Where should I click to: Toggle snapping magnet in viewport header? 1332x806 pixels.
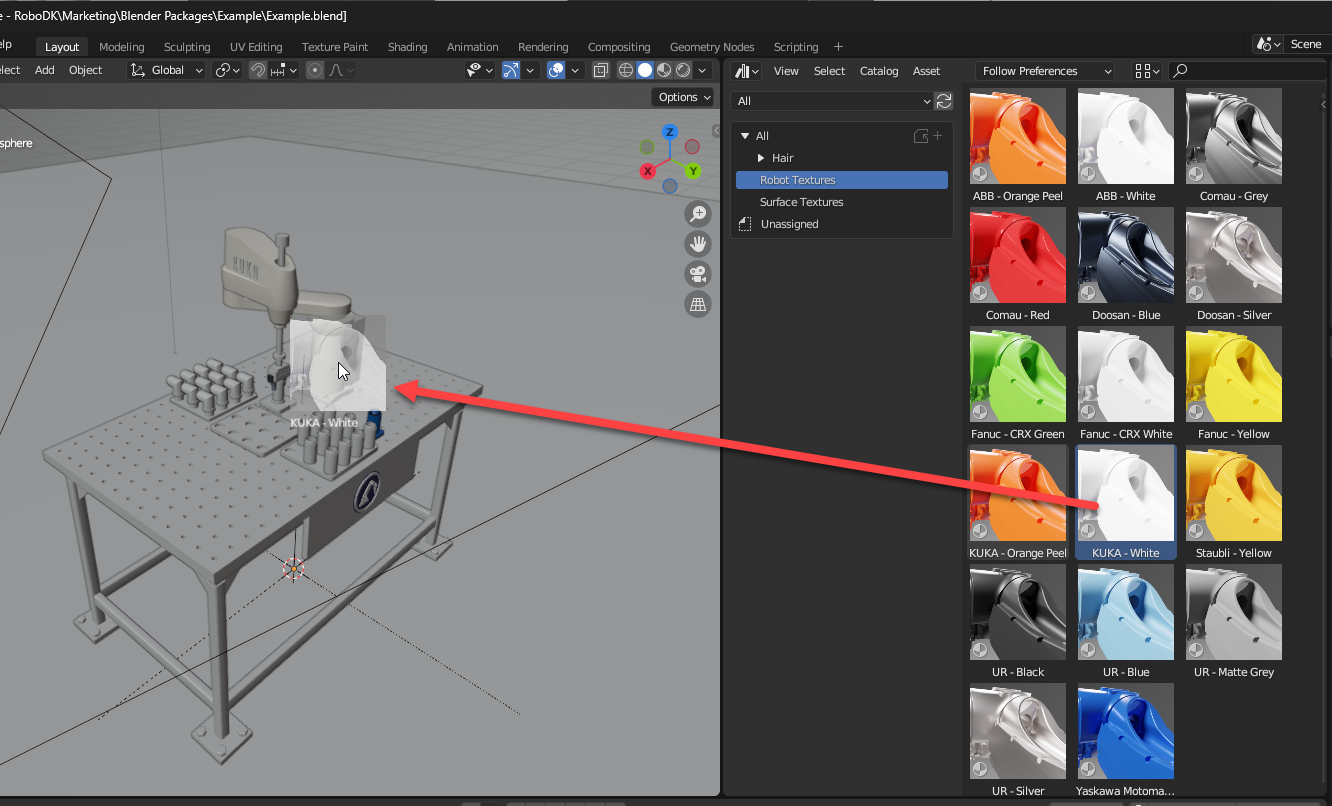point(258,70)
